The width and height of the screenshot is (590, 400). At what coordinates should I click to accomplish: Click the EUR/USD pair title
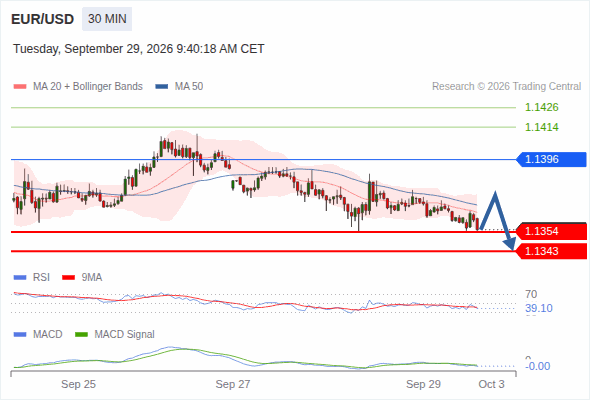[43, 19]
